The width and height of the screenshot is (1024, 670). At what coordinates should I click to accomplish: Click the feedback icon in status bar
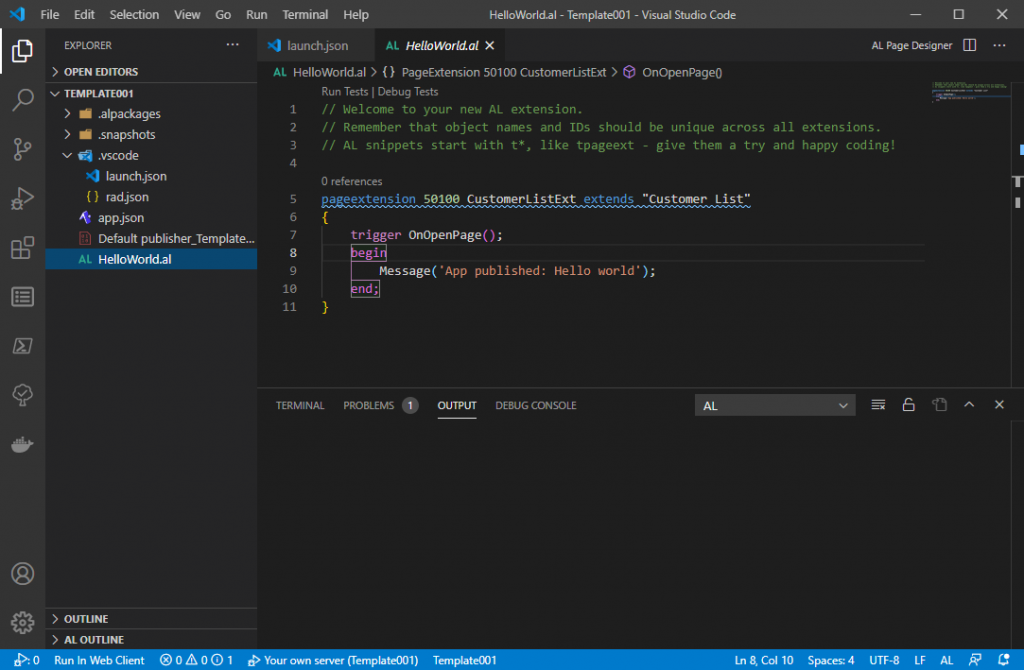[975, 660]
